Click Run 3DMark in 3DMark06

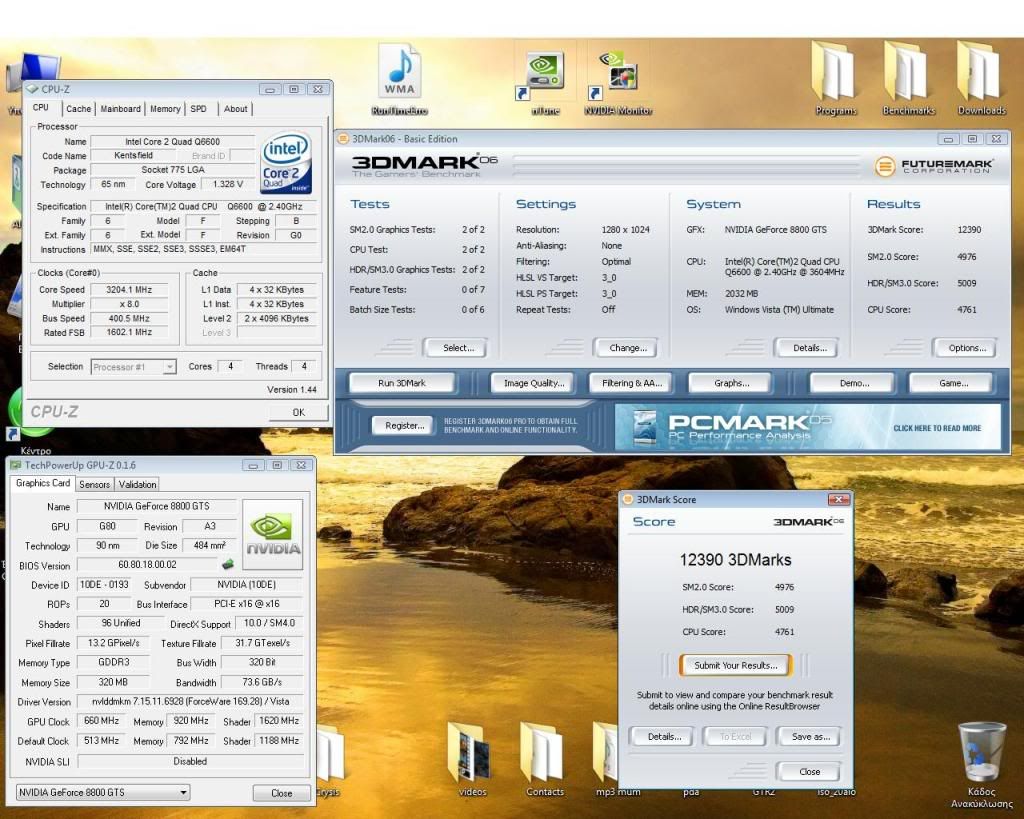click(403, 382)
